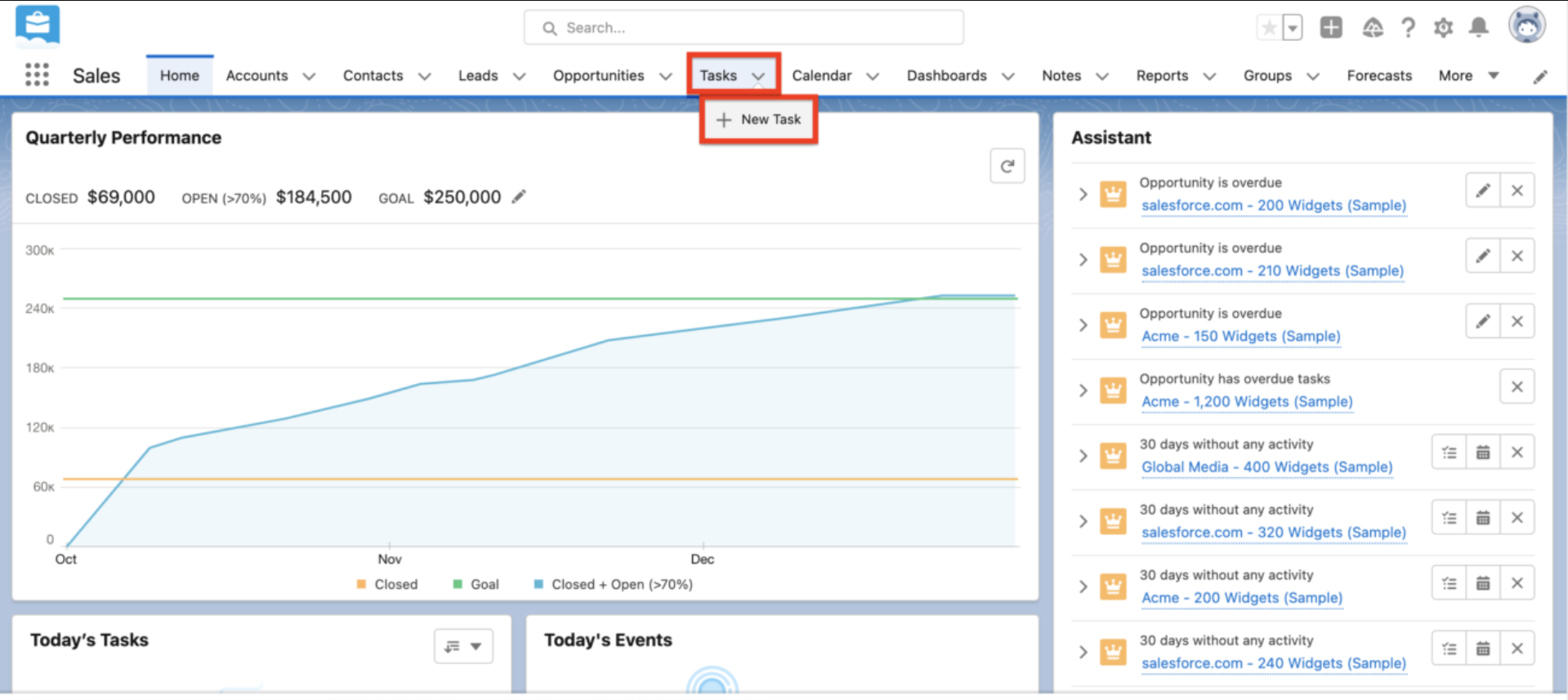Open the Opportunities tab dropdown chevron
Viewport: 1568px width, 700px height.
(x=665, y=76)
